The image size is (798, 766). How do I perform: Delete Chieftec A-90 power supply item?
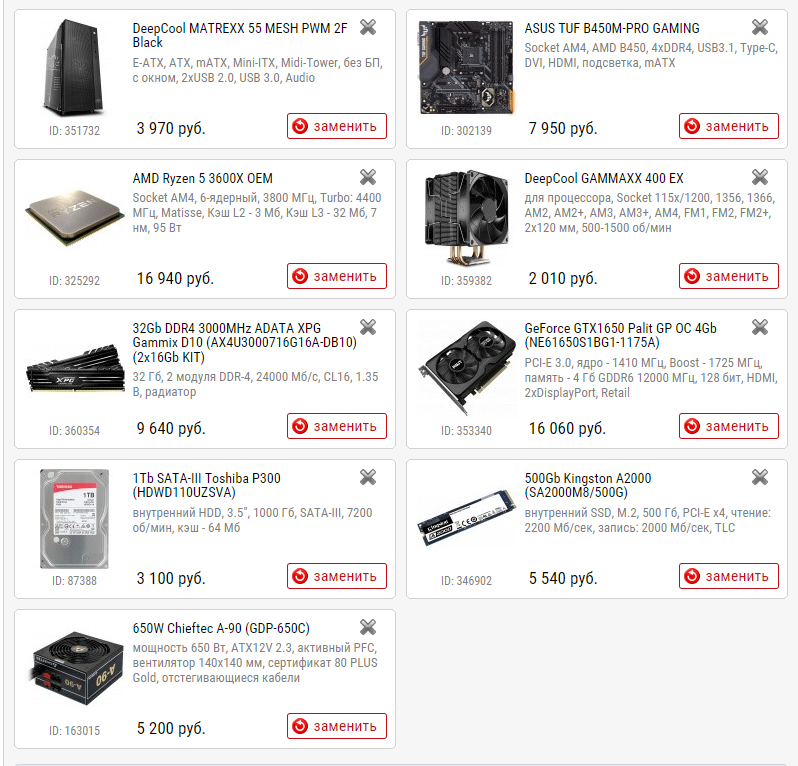[367, 627]
